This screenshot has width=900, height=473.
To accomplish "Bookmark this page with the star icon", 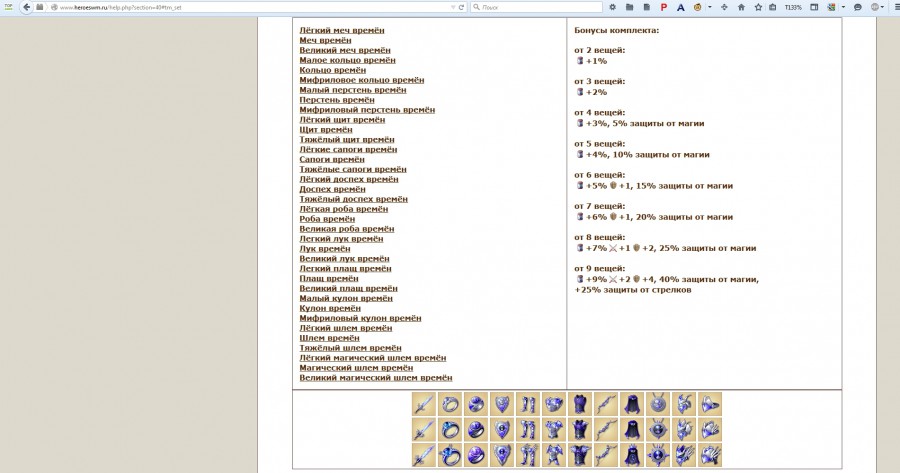I will click(758, 7).
